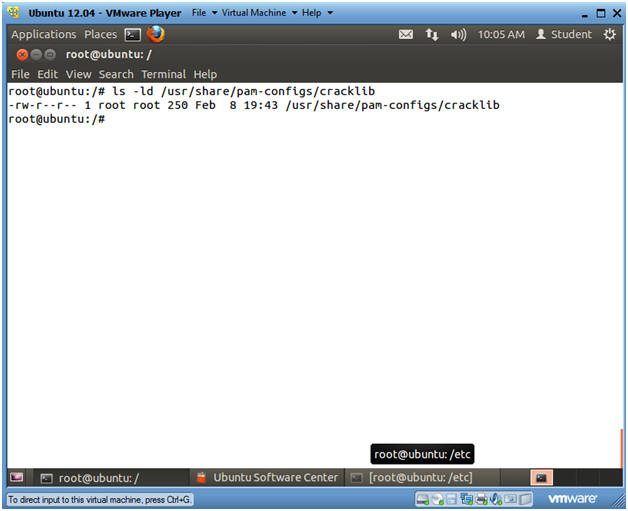Open the network connections indicator
Viewport: 628px width, 511px height.
pos(432,34)
